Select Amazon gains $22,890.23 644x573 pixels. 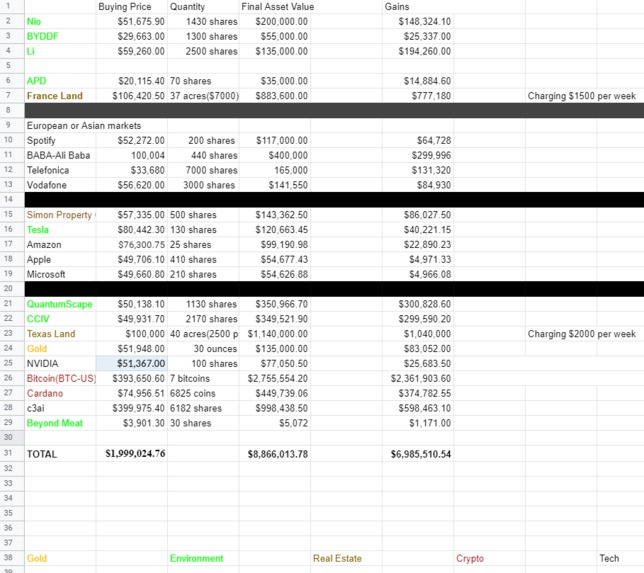pyautogui.click(x=418, y=244)
